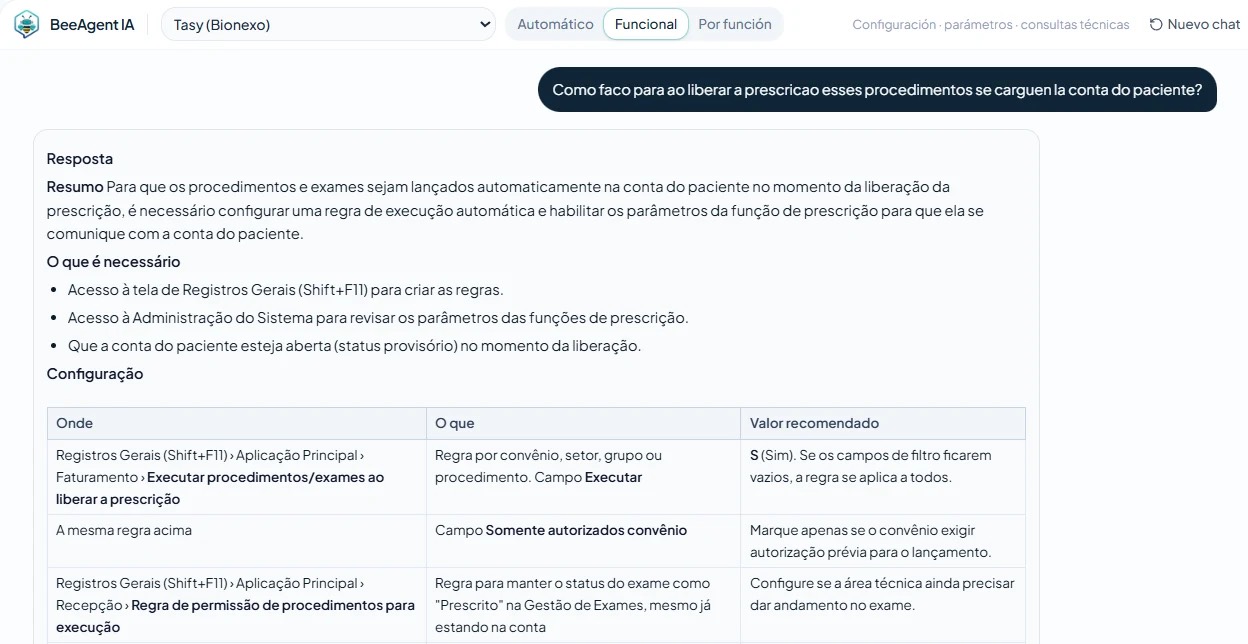Viewport: 1248px width, 644px height.
Task: Click 'Executar procedimentos/exames ao liberar a prescrição' cell
Action: click(237, 477)
